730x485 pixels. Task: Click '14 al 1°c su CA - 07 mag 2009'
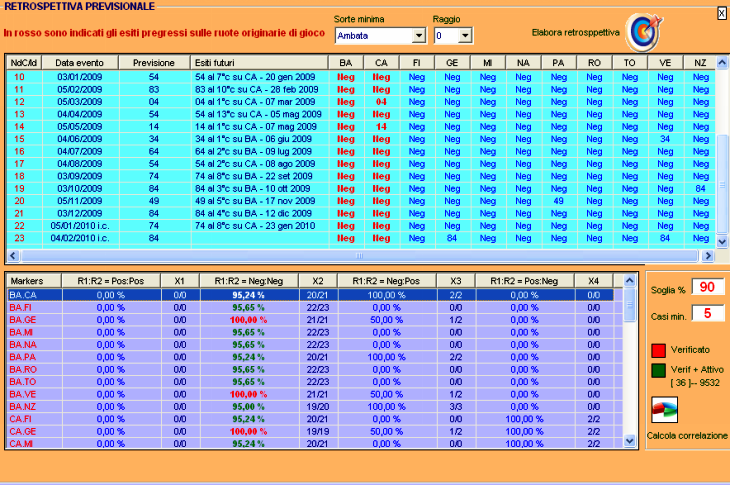(x=256, y=127)
